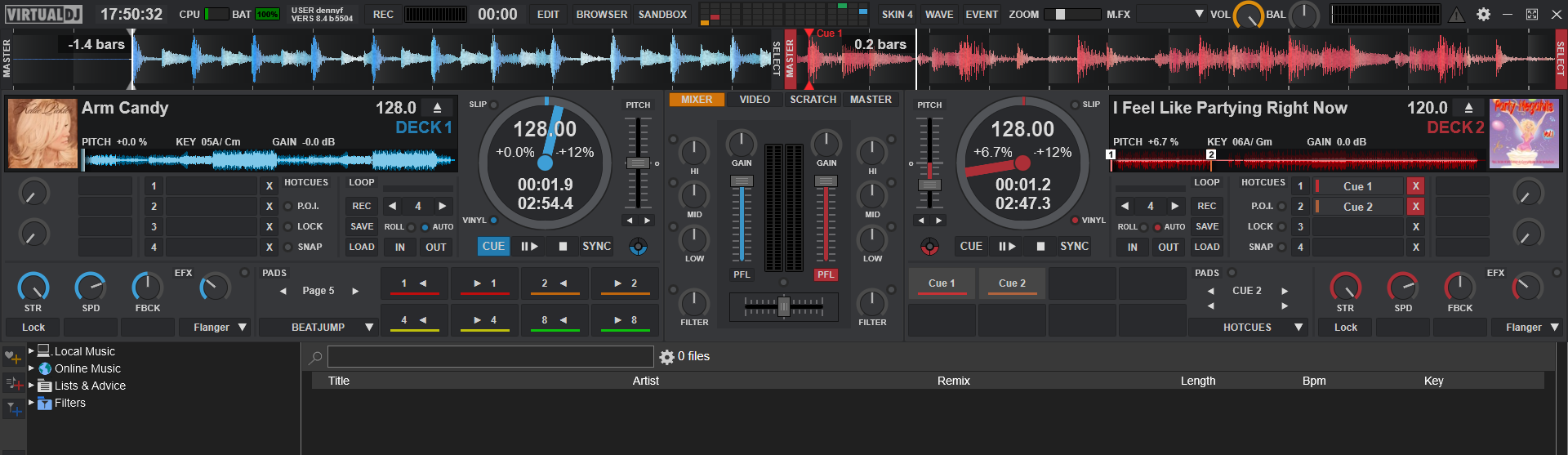Double the loop length on Deck 1
This screenshot has width=1568, height=455.
pyautogui.click(x=443, y=206)
